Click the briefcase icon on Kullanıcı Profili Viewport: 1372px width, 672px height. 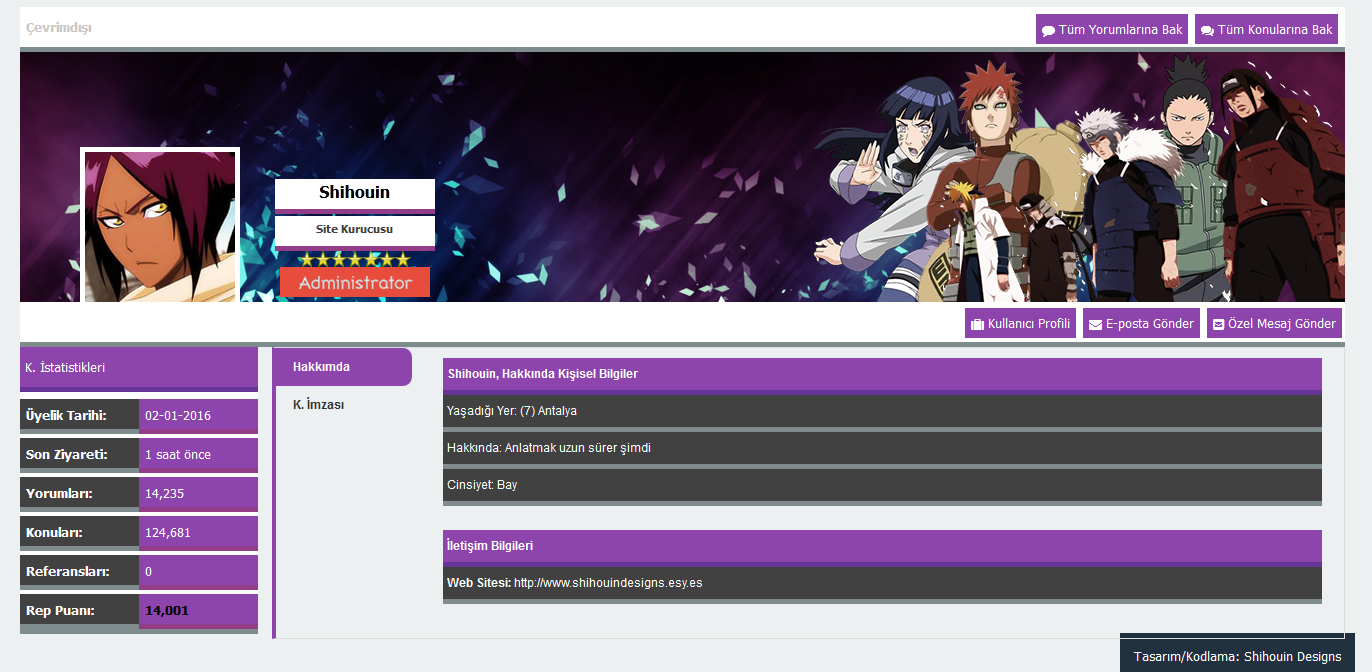[978, 324]
